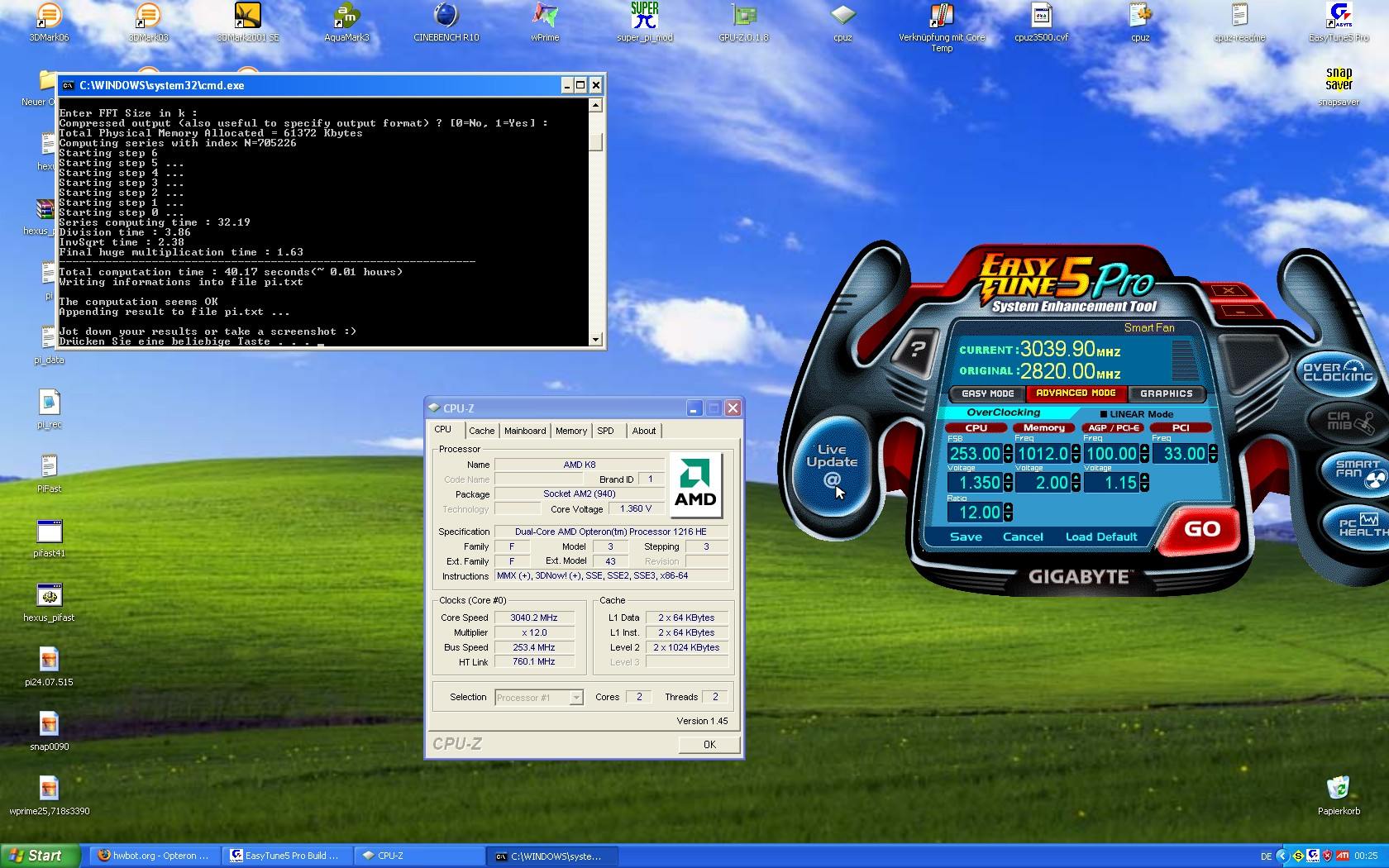Click the cmd.exe scrollbar up arrow

click(x=596, y=106)
